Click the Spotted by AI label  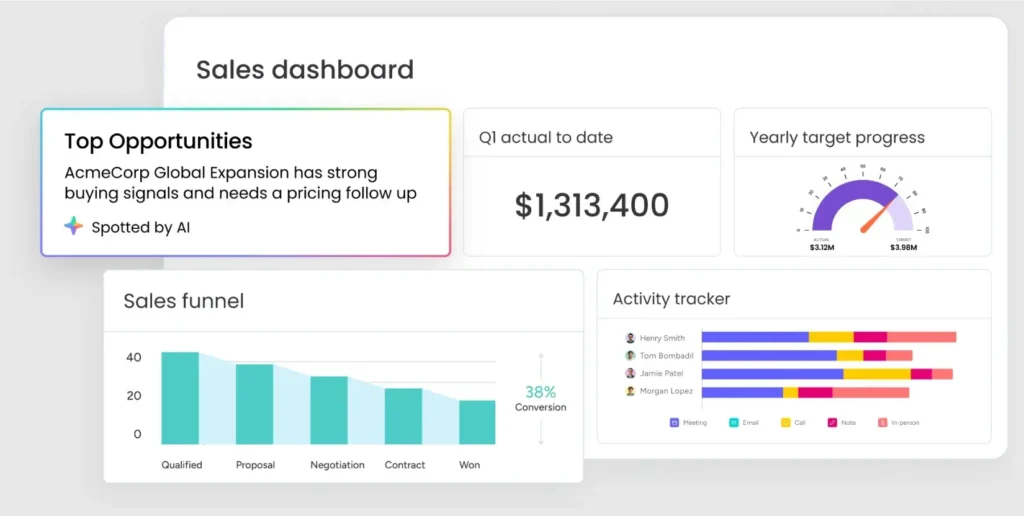click(x=141, y=227)
